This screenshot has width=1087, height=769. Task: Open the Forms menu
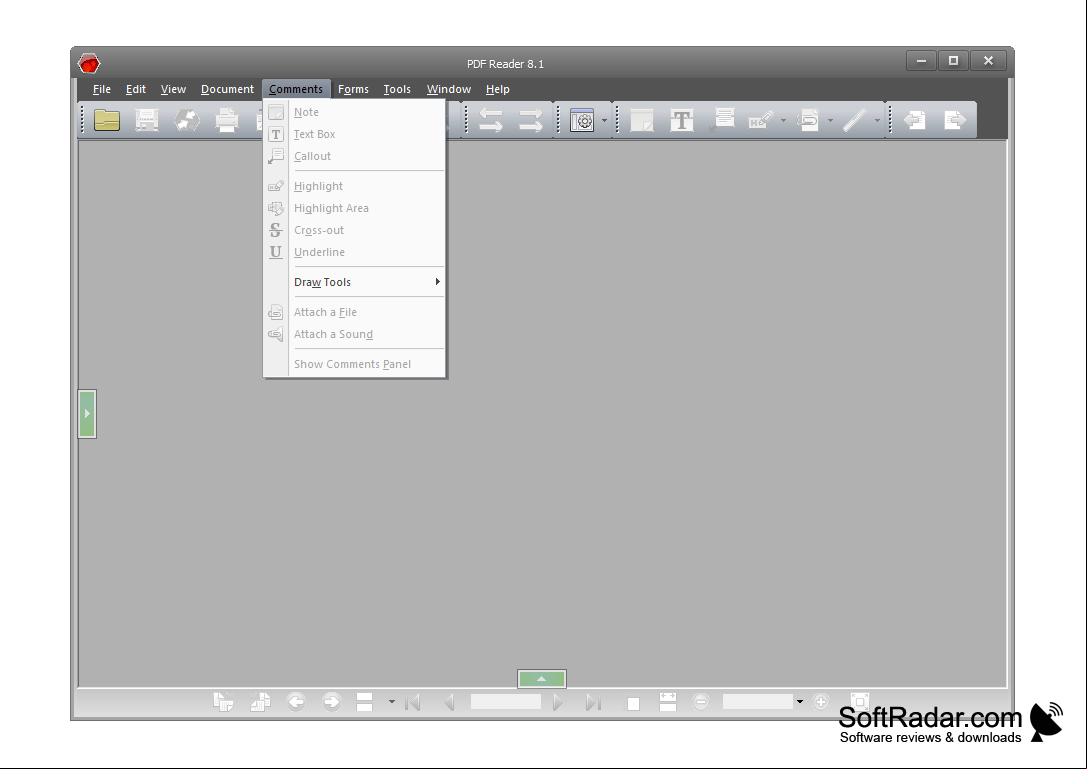pyautogui.click(x=354, y=89)
